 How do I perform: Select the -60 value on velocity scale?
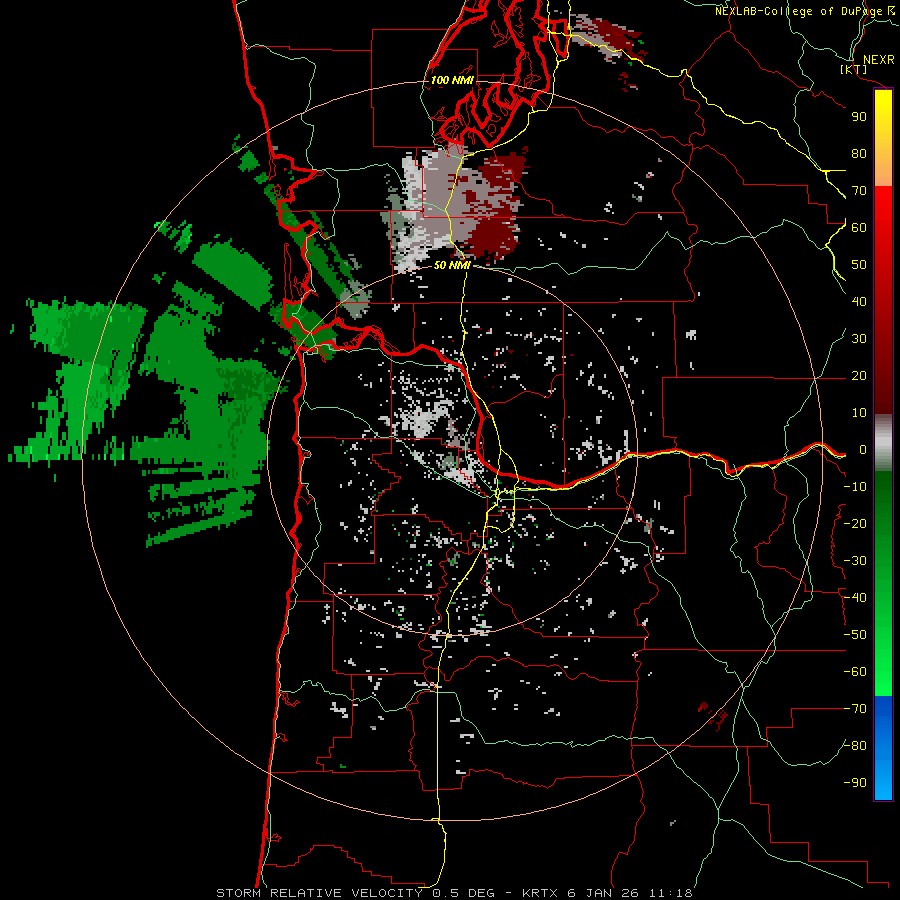855,672
